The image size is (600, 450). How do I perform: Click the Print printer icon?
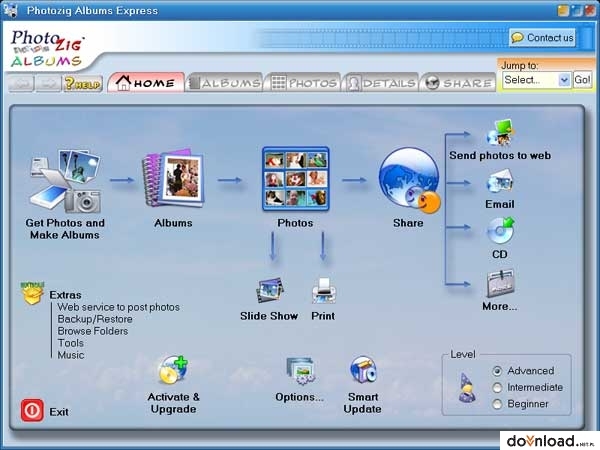[x=324, y=291]
